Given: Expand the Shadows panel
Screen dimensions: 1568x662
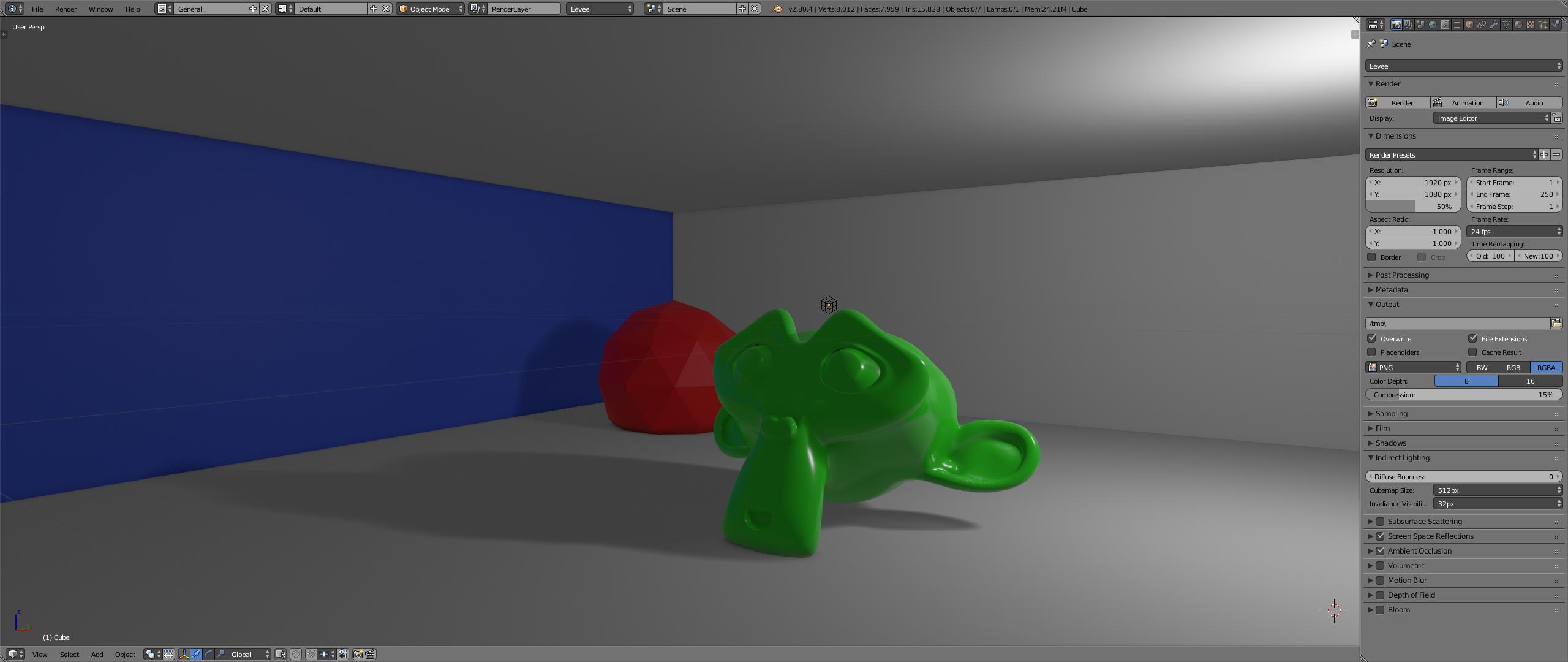Looking at the screenshot, I should 1390,443.
